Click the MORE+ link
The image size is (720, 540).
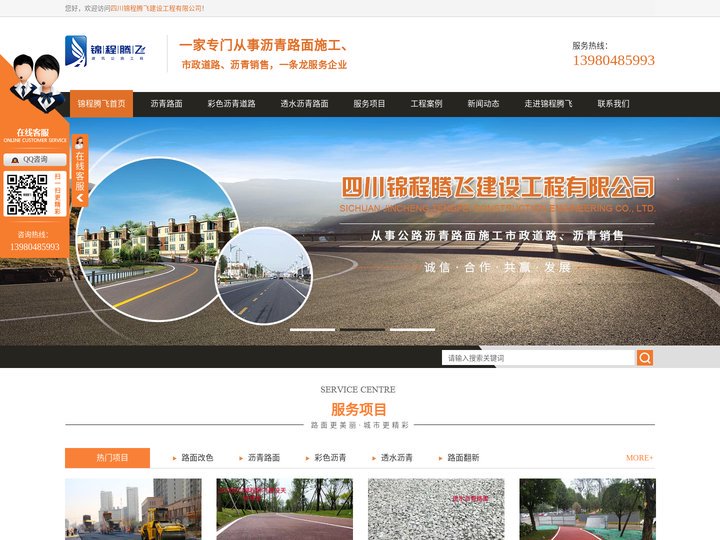(x=639, y=458)
